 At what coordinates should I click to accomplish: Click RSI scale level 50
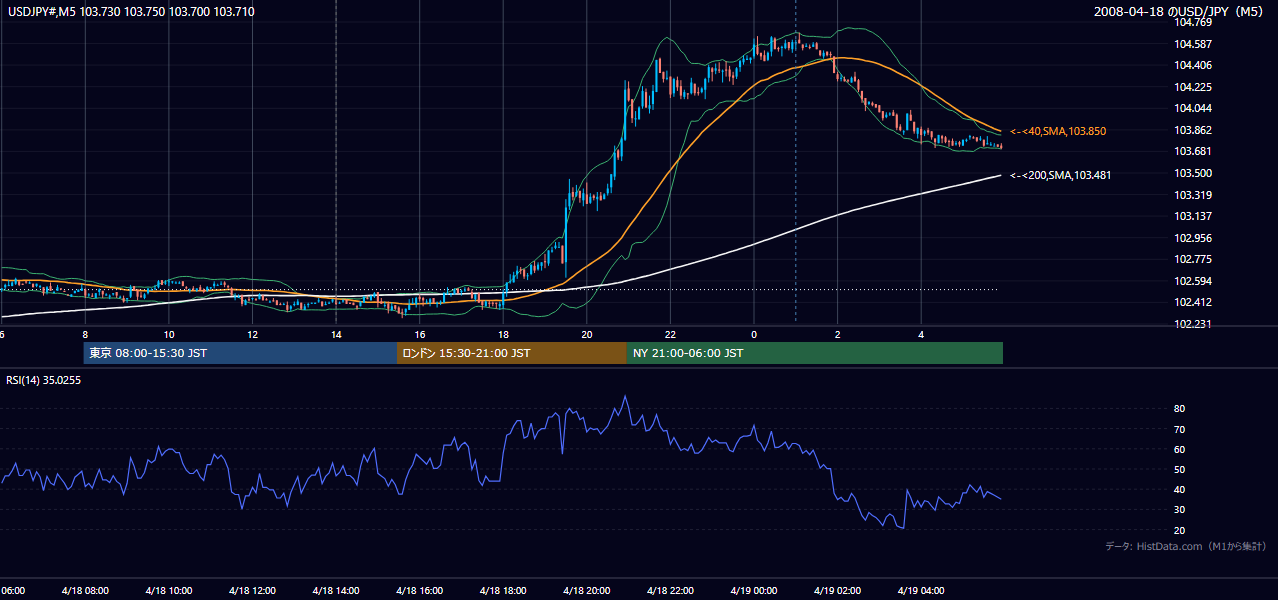(1180, 469)
